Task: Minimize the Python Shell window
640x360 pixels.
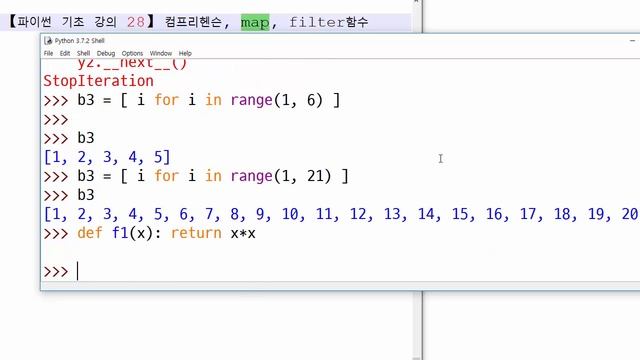Action: [632, 40]
